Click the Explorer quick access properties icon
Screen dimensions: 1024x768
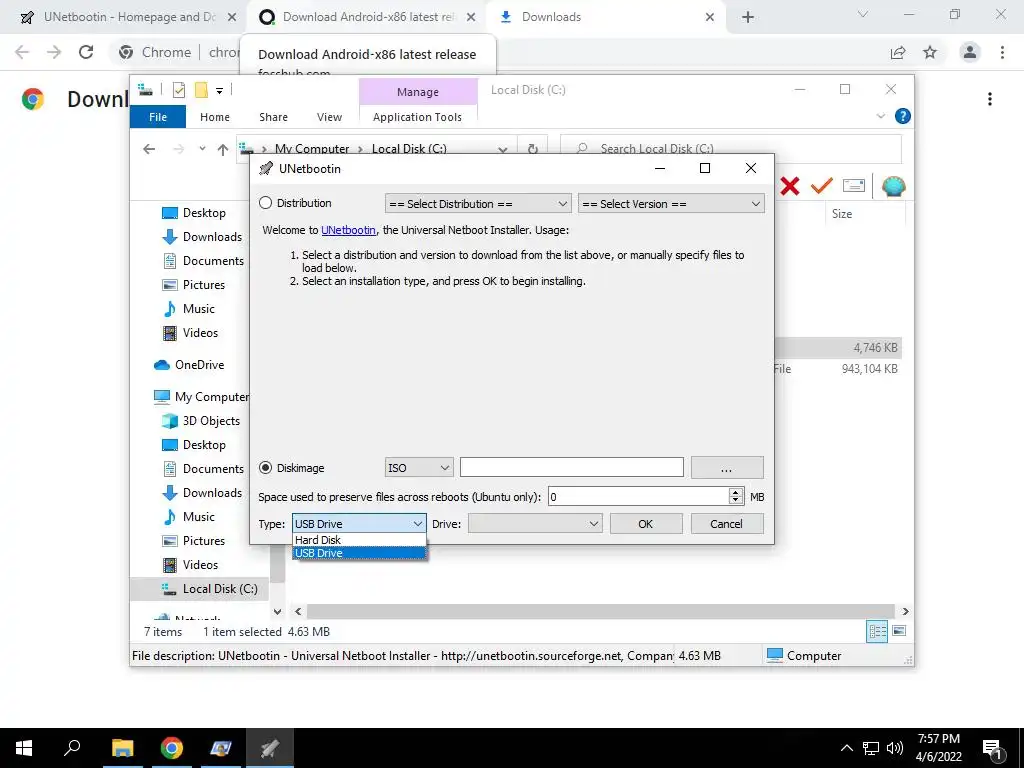point(178,91)
